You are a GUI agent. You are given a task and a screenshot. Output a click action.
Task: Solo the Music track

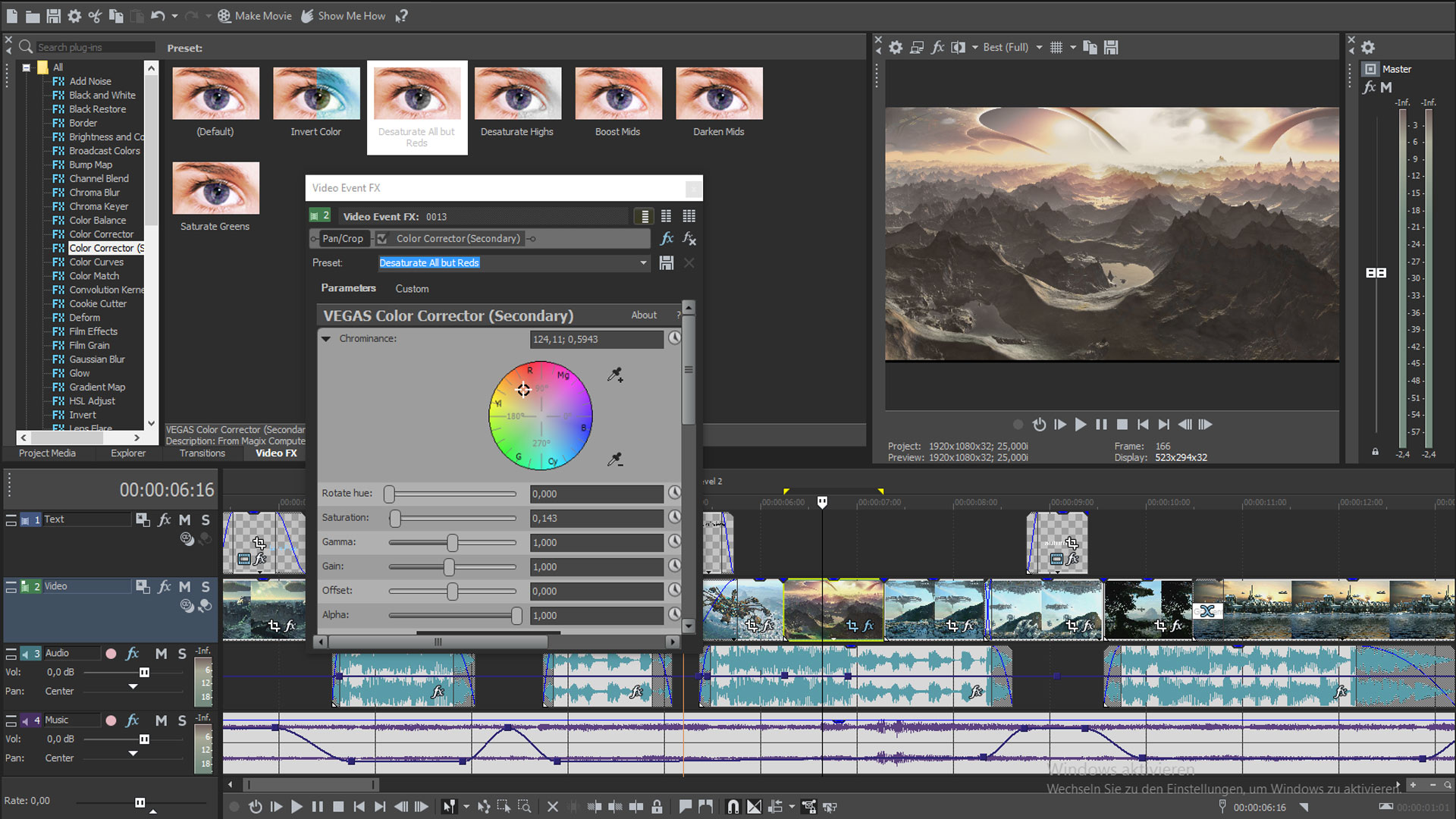(x=181, y=720)
